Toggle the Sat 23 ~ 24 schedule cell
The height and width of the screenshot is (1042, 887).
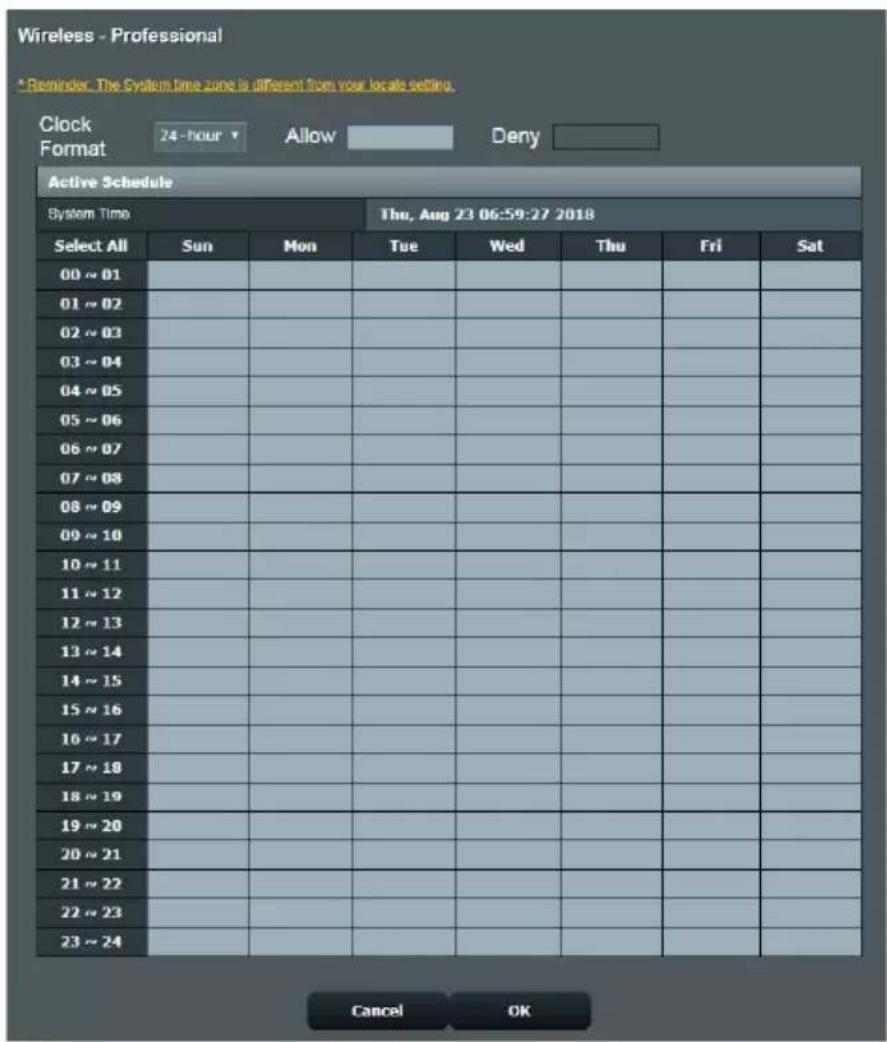tap(811, 942)
